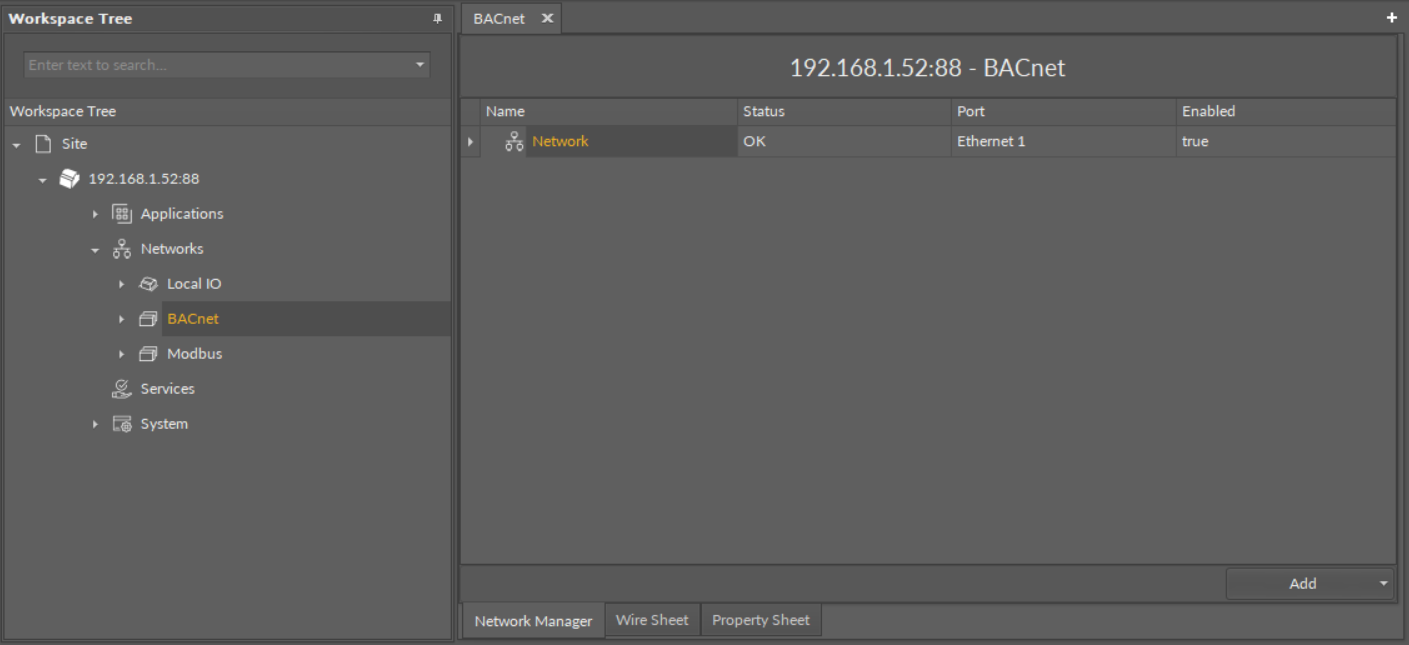Click inside the search text field
The image size is (1409, 645).
pyautogui.click(x=200, y=63)
